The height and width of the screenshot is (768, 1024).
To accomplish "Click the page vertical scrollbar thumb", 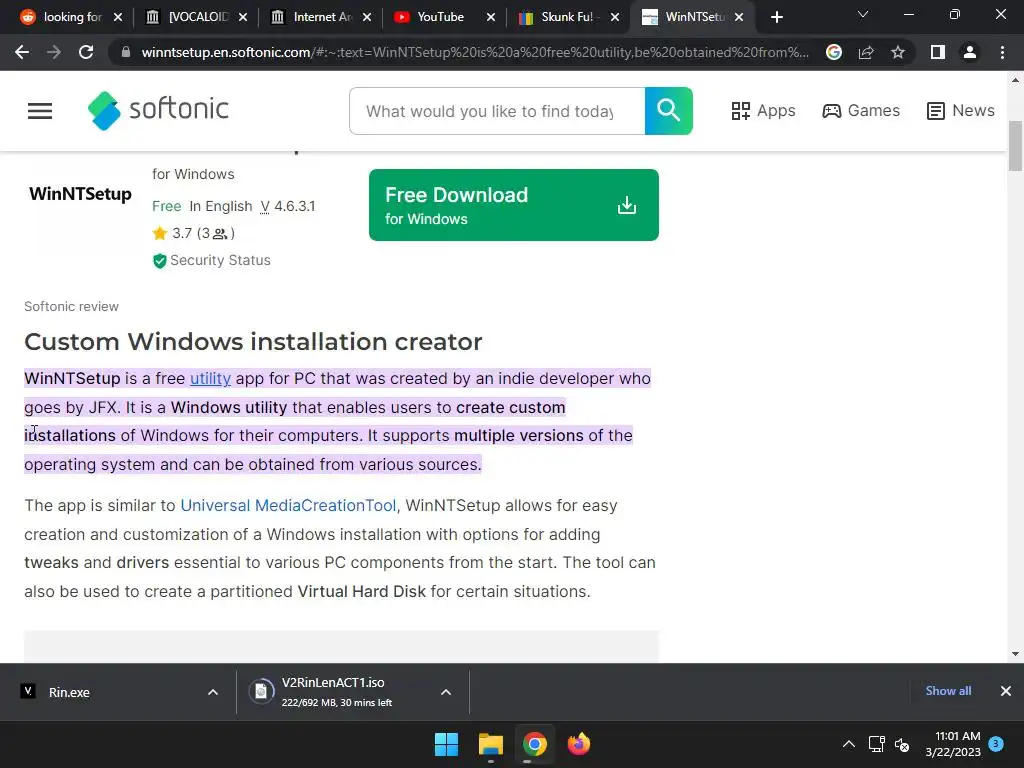I will point(1015,146).
